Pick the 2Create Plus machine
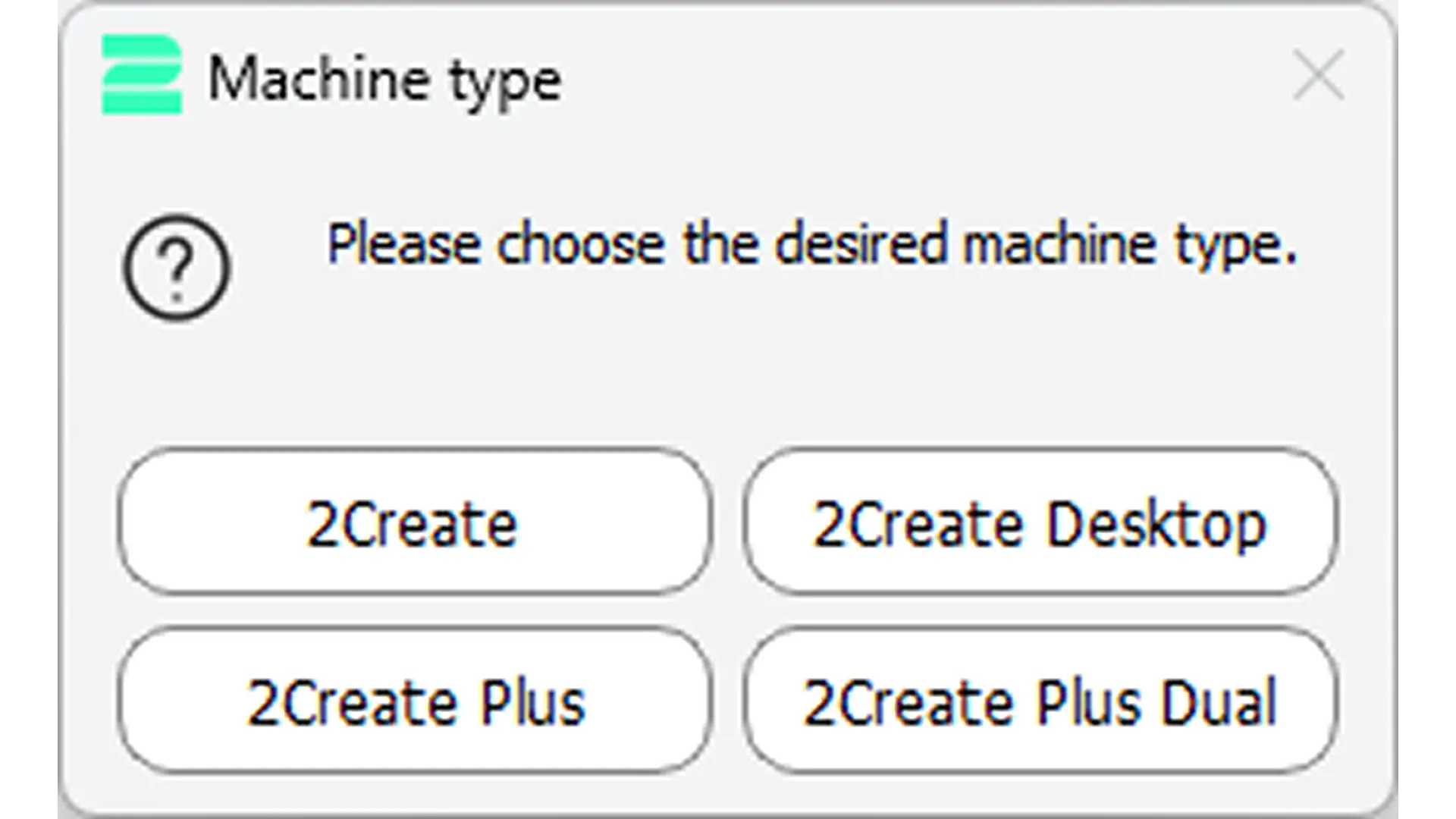1456x819 pixels. tap(415, 701)
